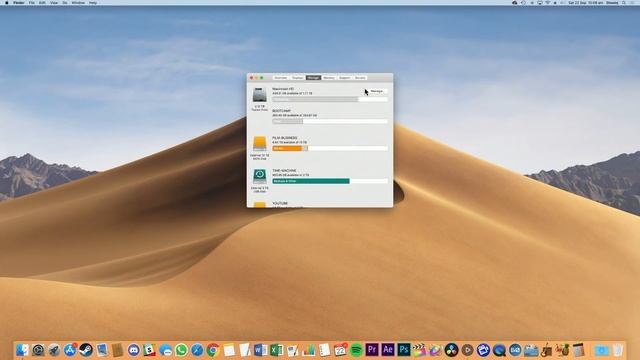The height and width of the screenshot is (360, 640).
Task: Open the Finder menu
Action: [x=19, y=2]
